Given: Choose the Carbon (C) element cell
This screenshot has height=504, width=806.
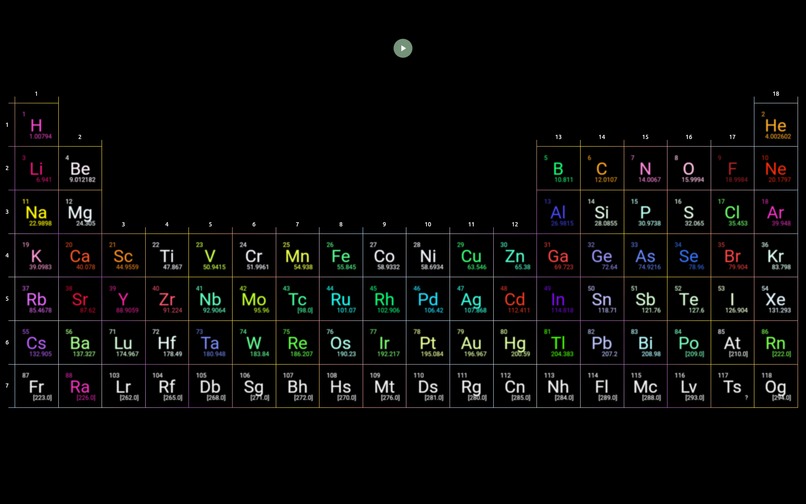Looking at the screenshot, I should (x=602, y=169).
